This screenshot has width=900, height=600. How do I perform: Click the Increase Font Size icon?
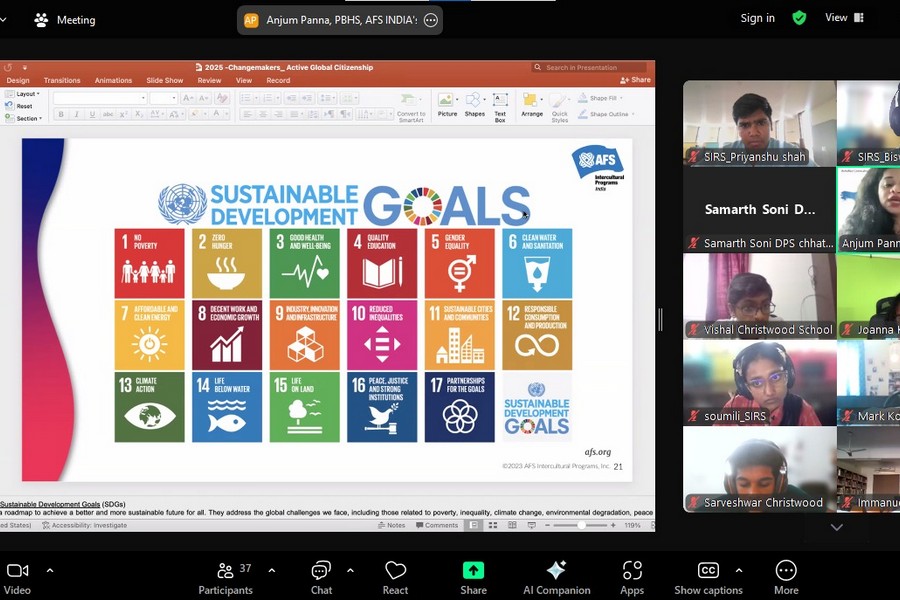tap(188, 99)
